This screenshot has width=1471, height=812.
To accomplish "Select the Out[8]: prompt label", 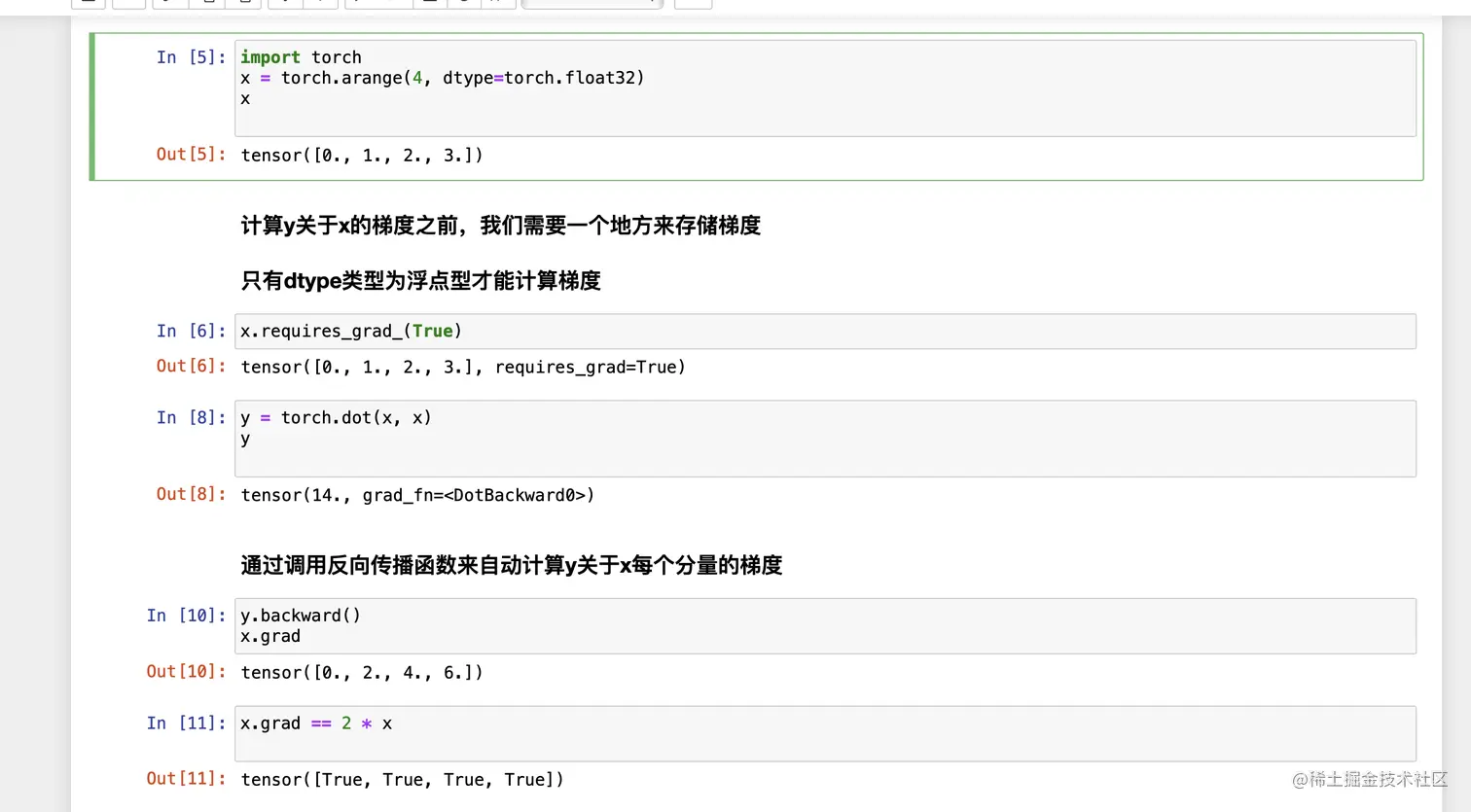I will pyautogui.click(x=191, y=495).
